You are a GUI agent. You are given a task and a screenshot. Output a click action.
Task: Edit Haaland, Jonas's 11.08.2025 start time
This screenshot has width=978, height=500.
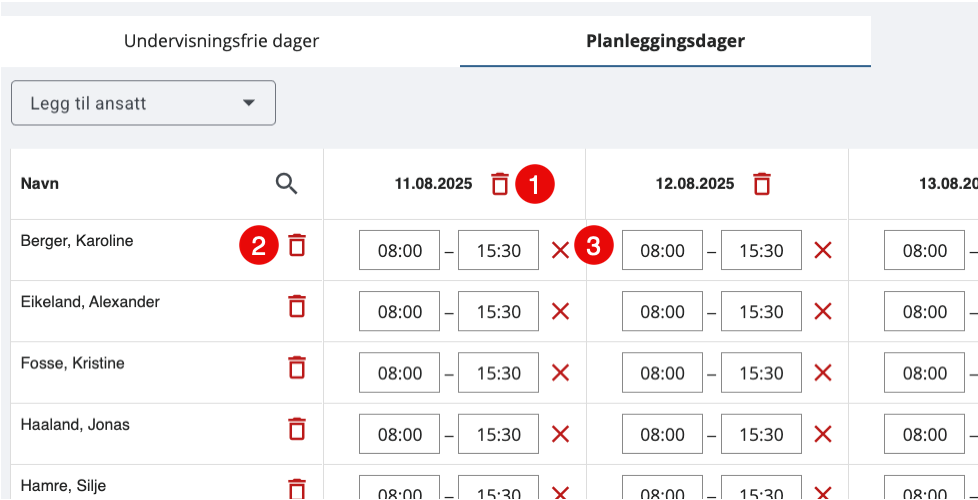[x=400, y=434]
